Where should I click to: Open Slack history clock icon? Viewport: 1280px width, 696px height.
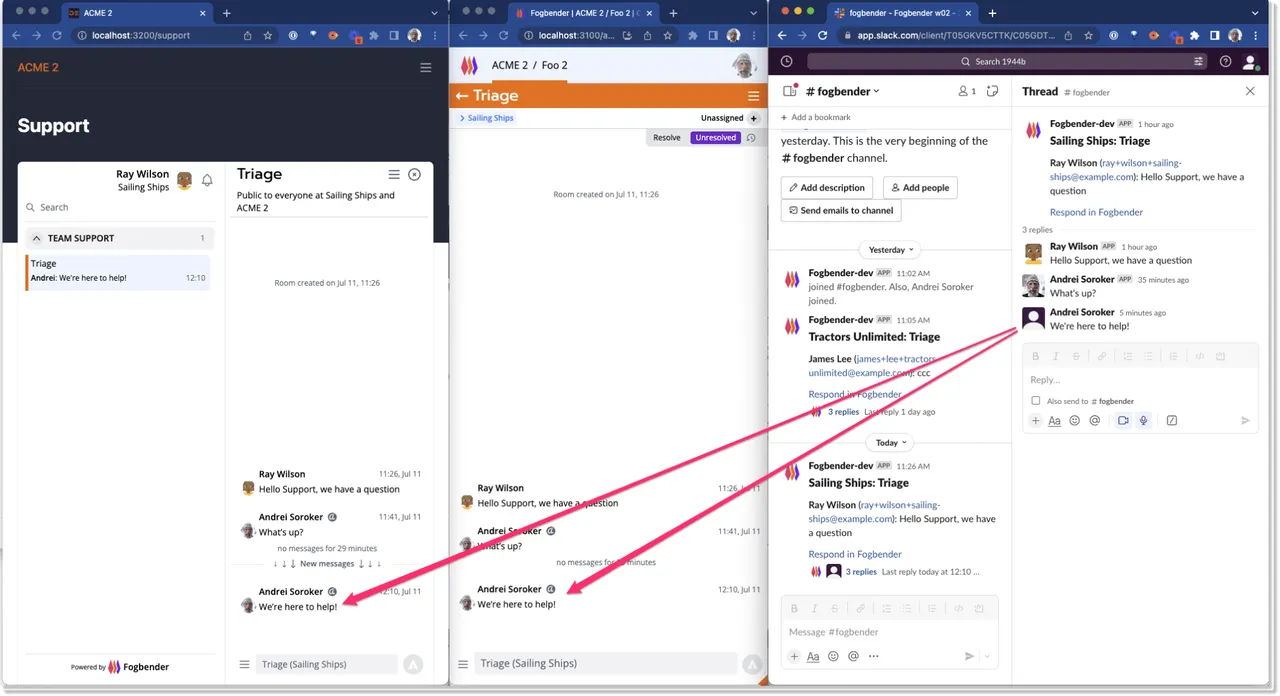tap(787, 61)
